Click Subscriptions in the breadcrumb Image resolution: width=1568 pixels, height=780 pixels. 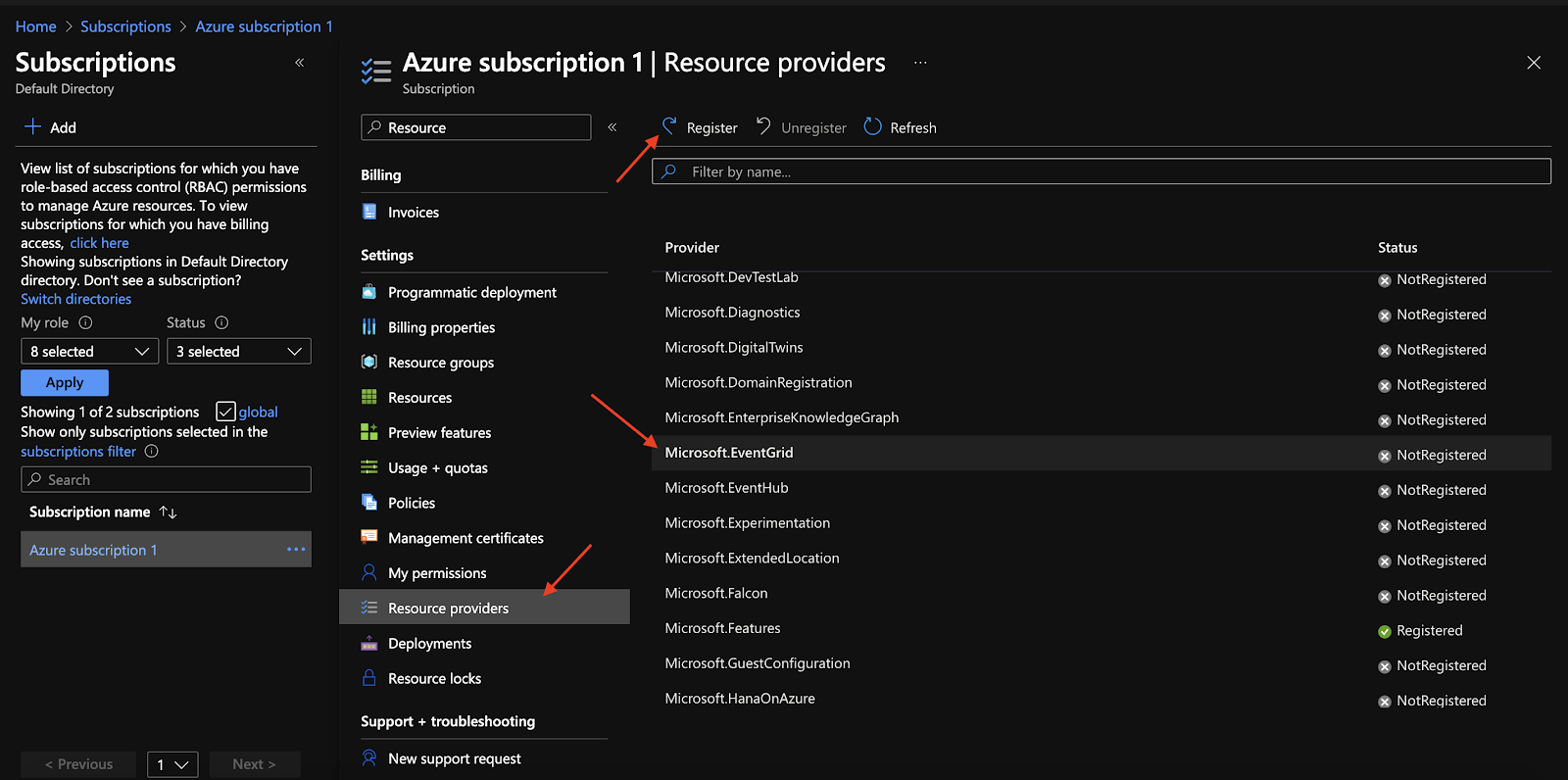click(x=125, y=26)
